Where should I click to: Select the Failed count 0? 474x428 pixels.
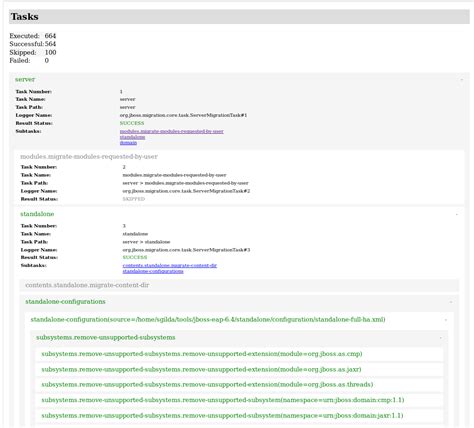47,60
